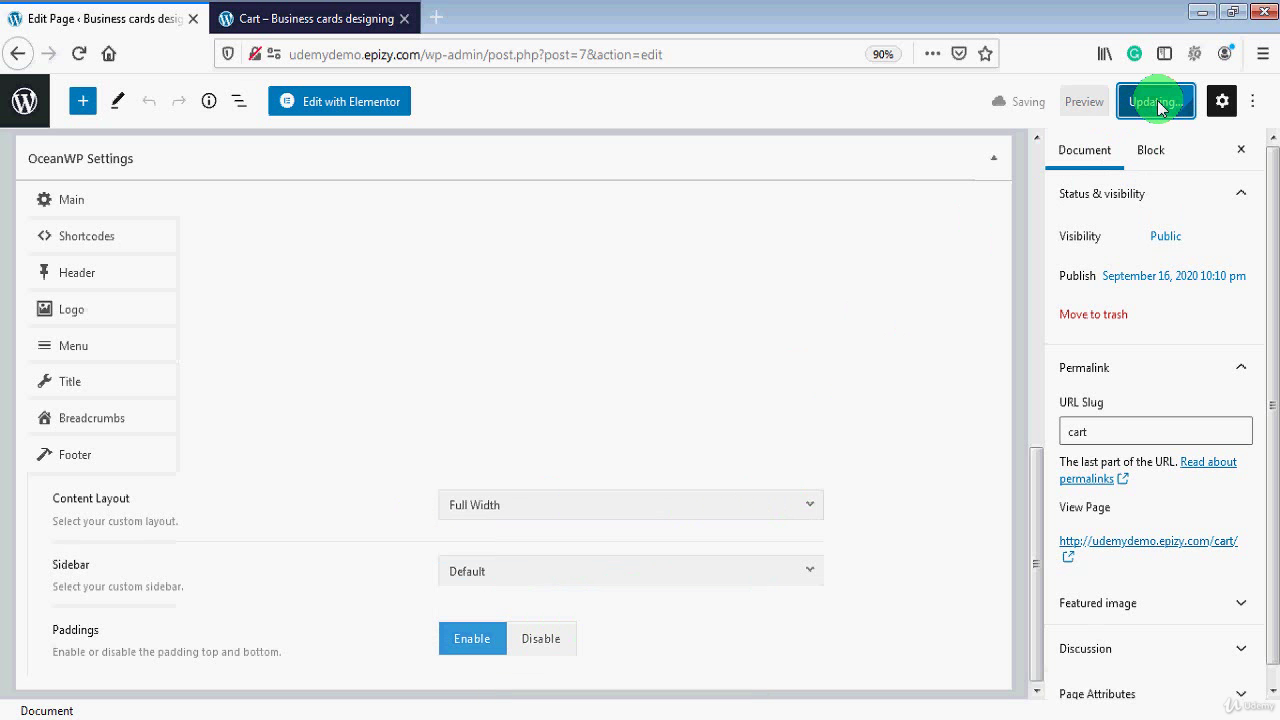Click the tracking protection shield icon
1280x720 pixels.
[x=228, y=54]
